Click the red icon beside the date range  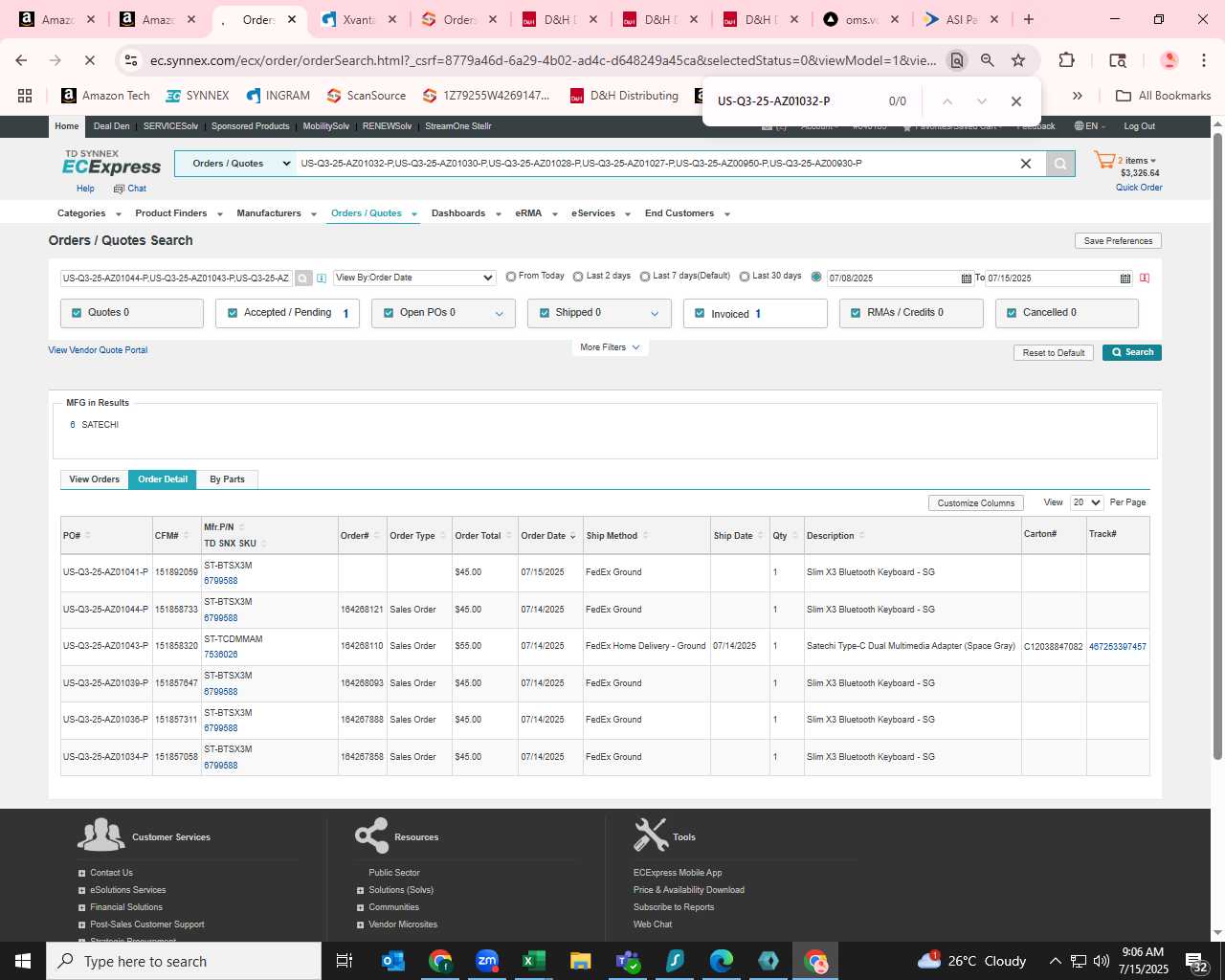[1145, 278]
